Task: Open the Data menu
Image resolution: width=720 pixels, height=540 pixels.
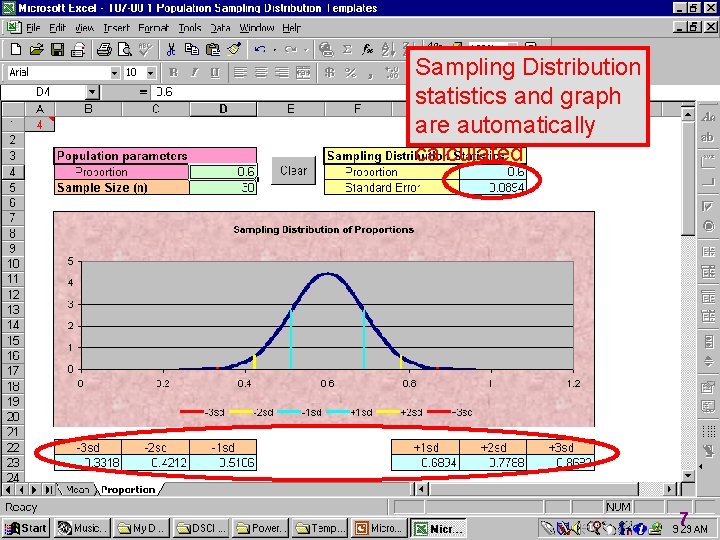Action: click(x=220, y=28)
